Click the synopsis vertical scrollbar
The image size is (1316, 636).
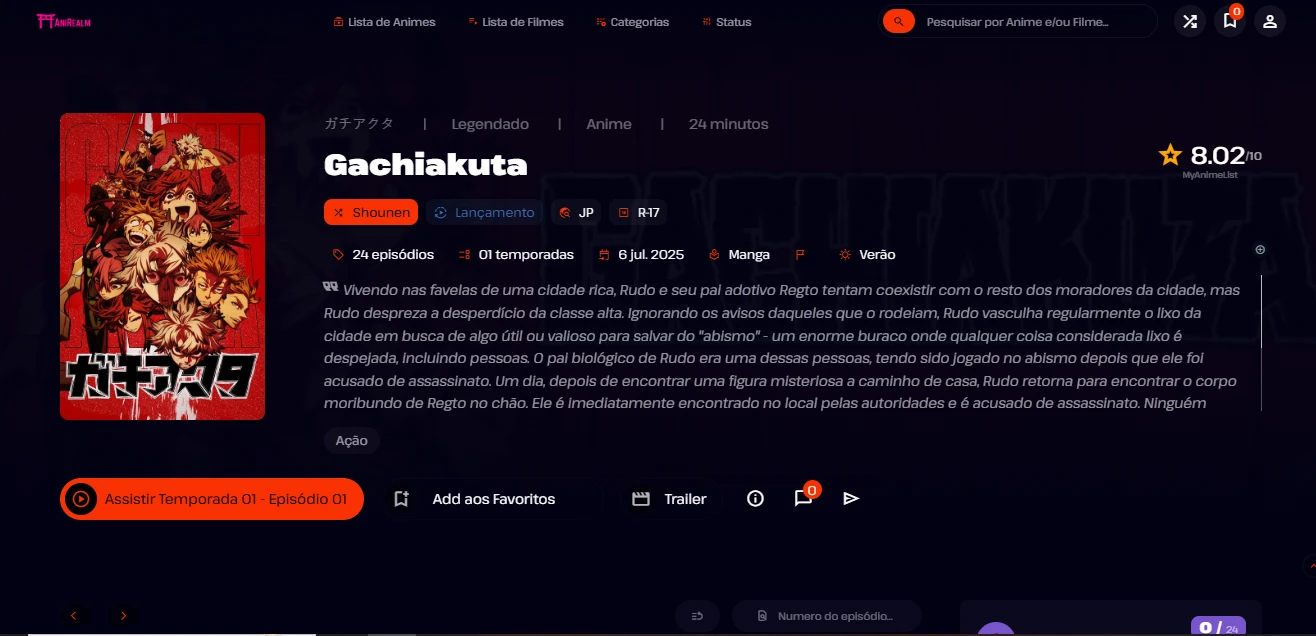point(1261,343)
